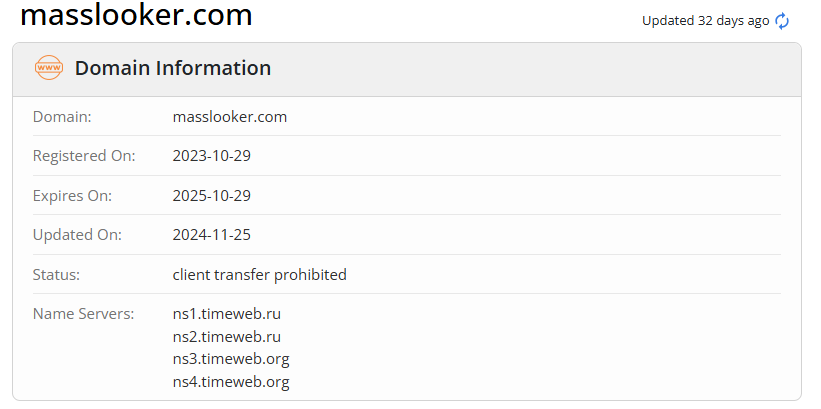This screenshot has height=409, width=821.
Task: Select the masslooker.com domain value
Action: point(230,117)
